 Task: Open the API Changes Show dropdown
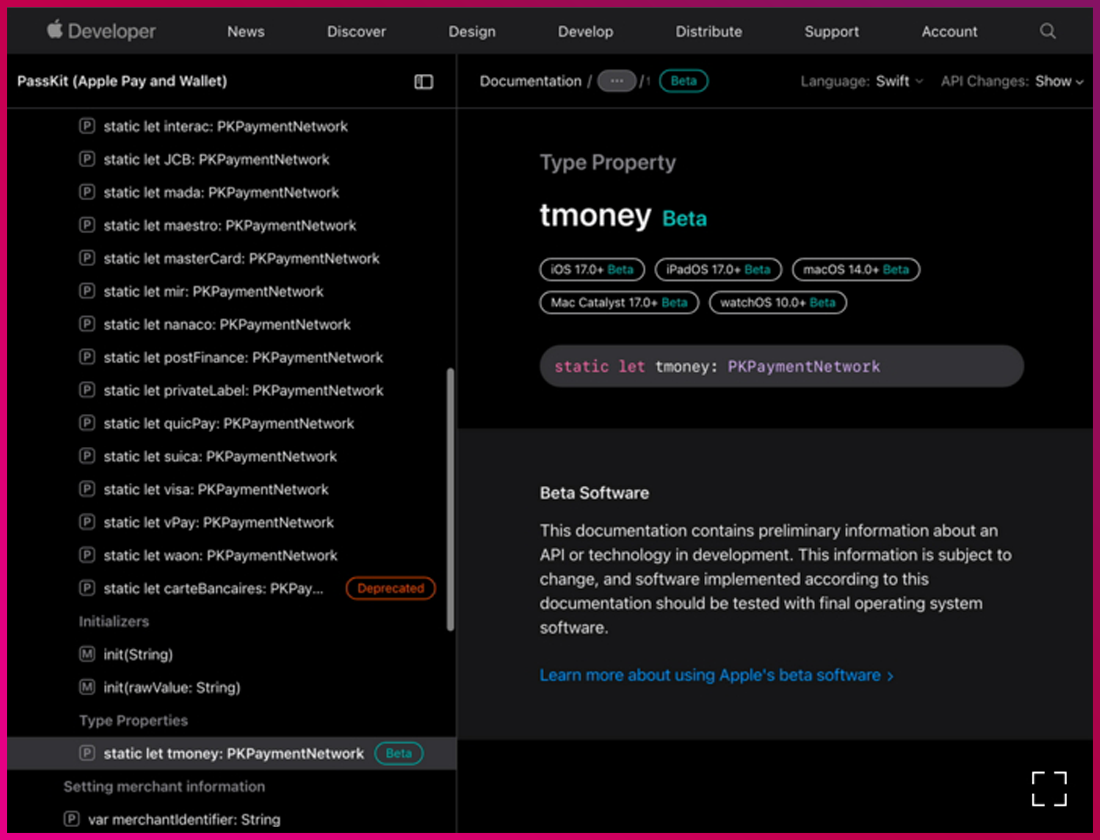click(1059, 82)
